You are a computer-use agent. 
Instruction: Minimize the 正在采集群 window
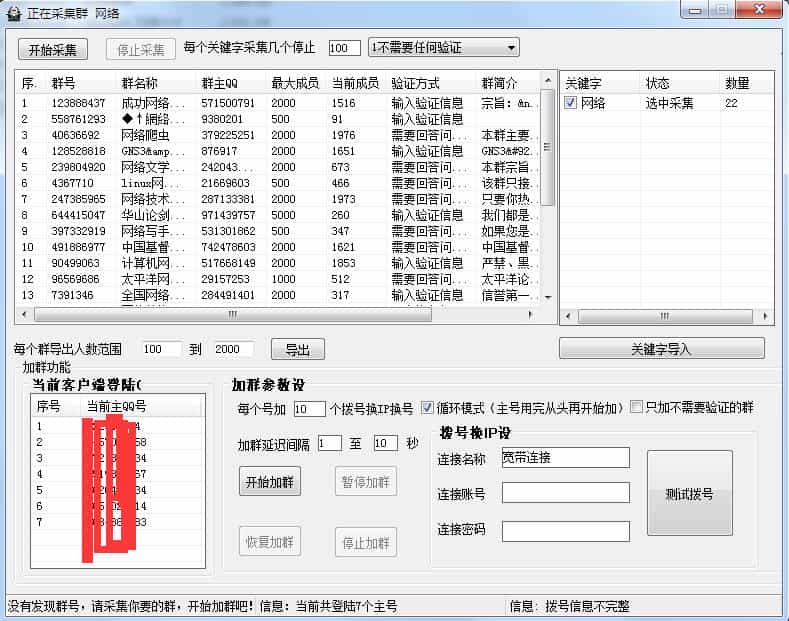click(695, 10)
